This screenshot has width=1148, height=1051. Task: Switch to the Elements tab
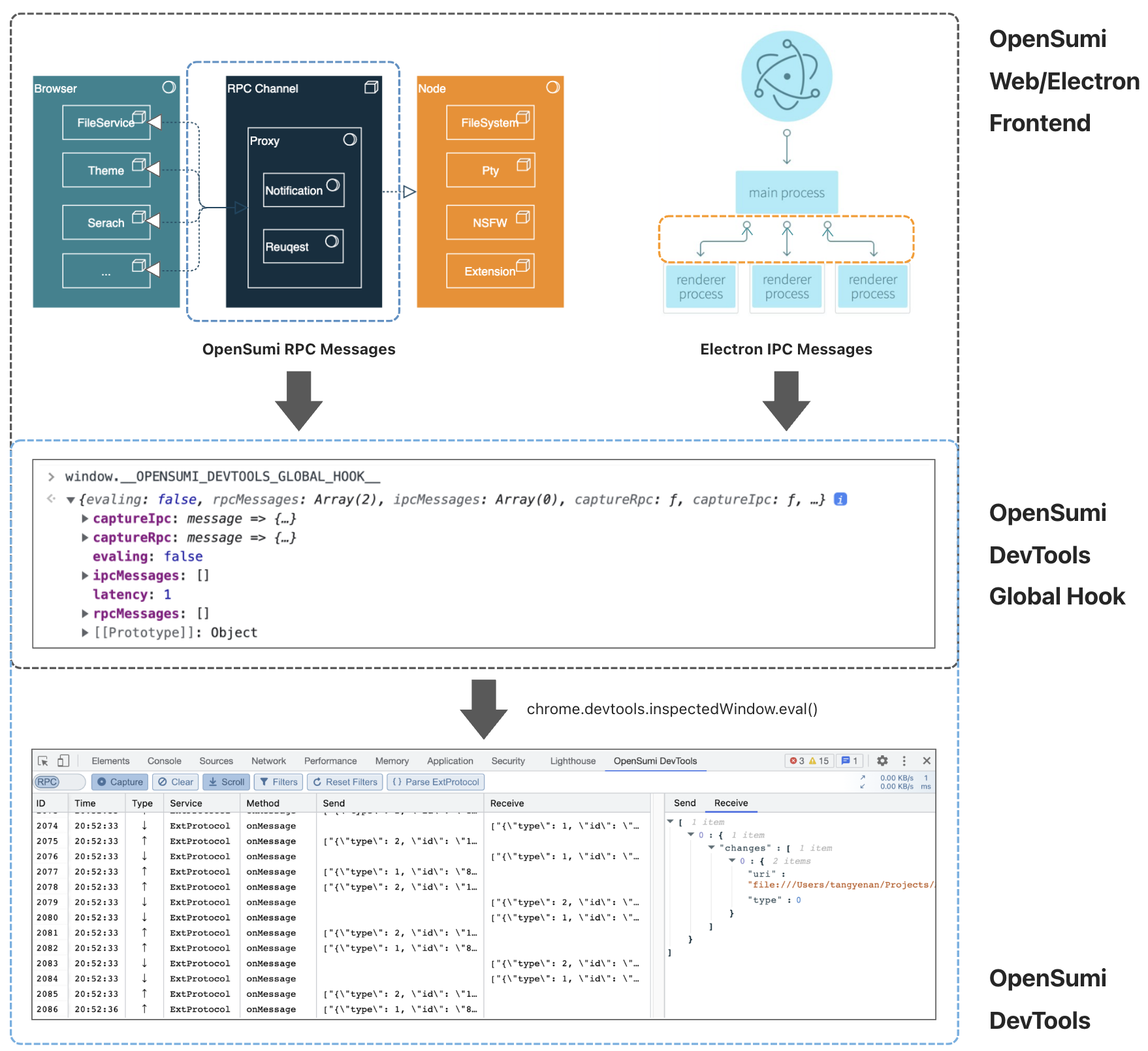tap(110, 761)
